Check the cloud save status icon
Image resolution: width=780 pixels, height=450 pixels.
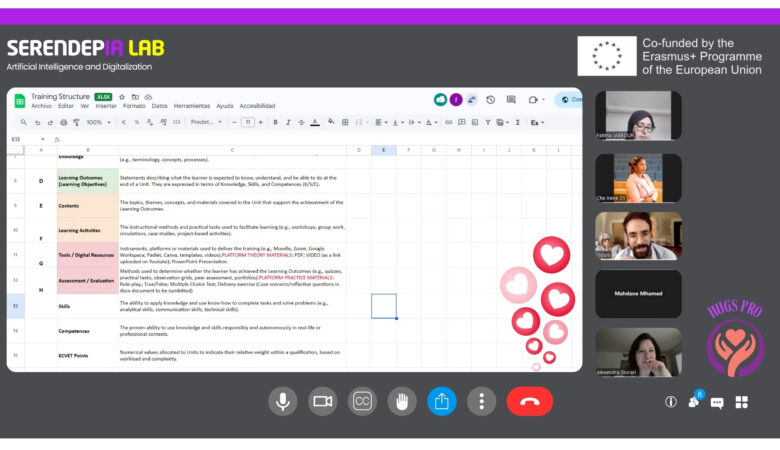point(148,96)
